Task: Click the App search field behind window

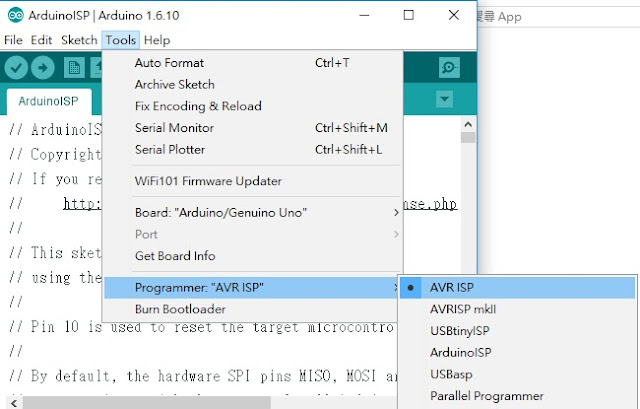Action: 558,17
